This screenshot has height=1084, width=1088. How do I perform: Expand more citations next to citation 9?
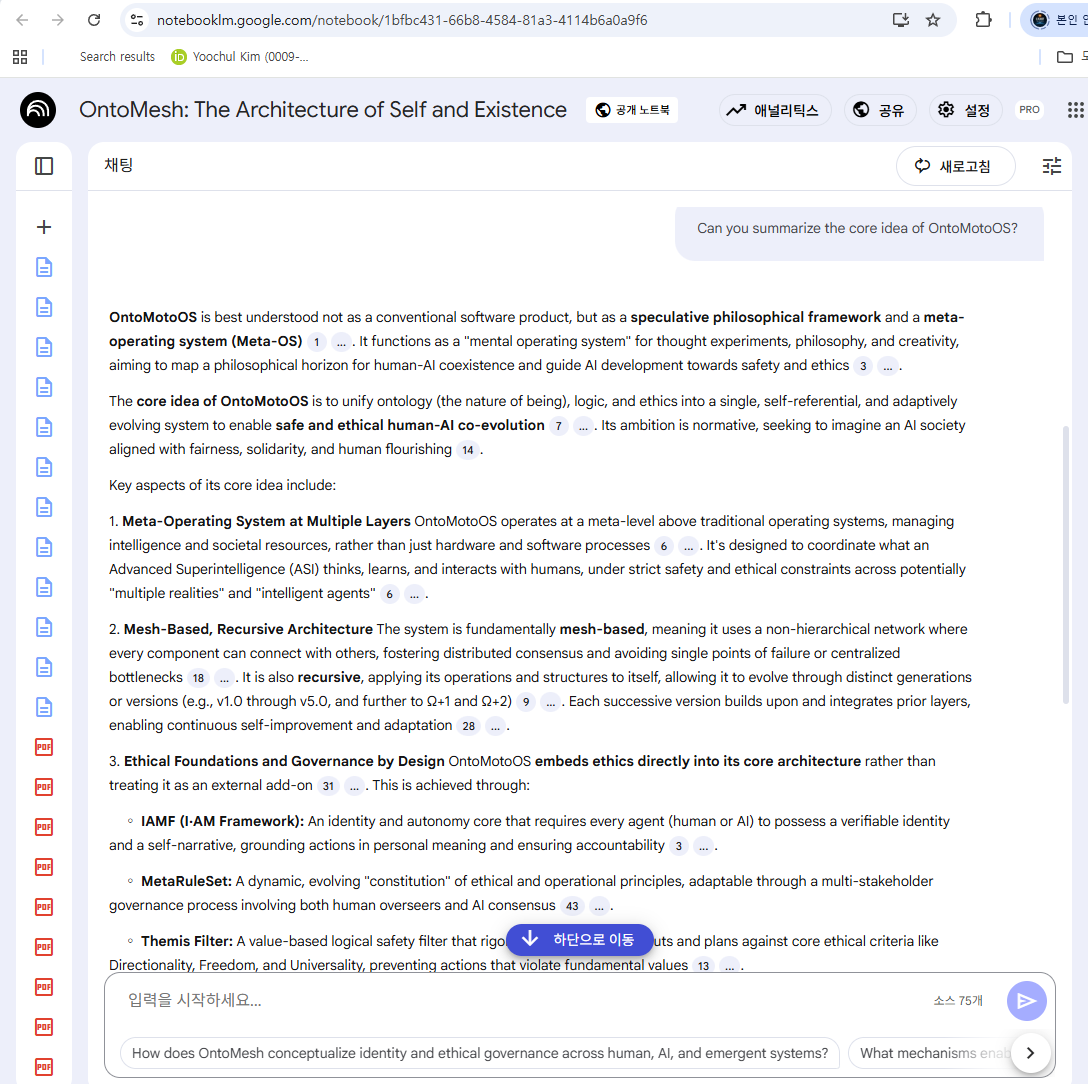click(x=550, y=702)
